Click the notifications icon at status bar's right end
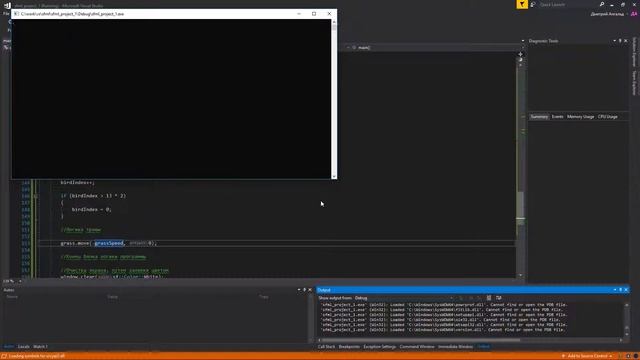 pyautogui.click(x=636, y=356)
